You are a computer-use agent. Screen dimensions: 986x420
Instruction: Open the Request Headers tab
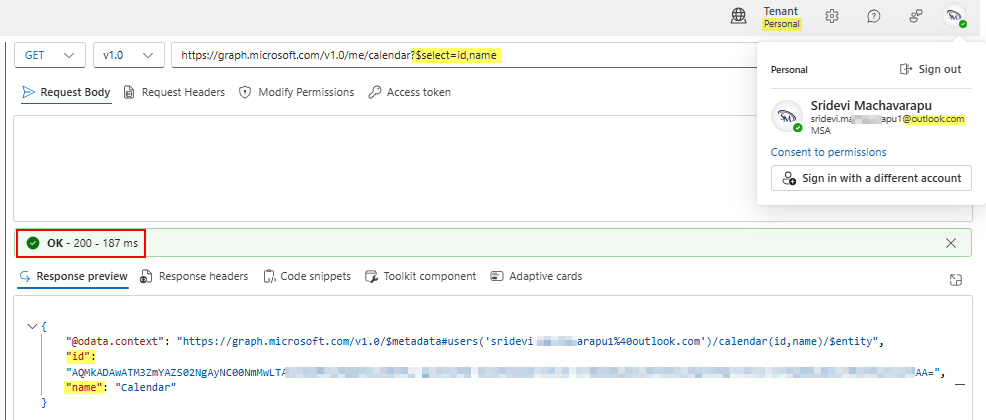(174, 92)
